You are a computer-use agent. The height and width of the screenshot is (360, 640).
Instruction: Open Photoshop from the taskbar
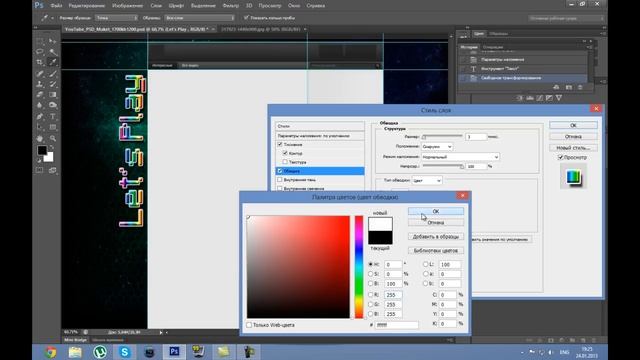tap(174, 351)
